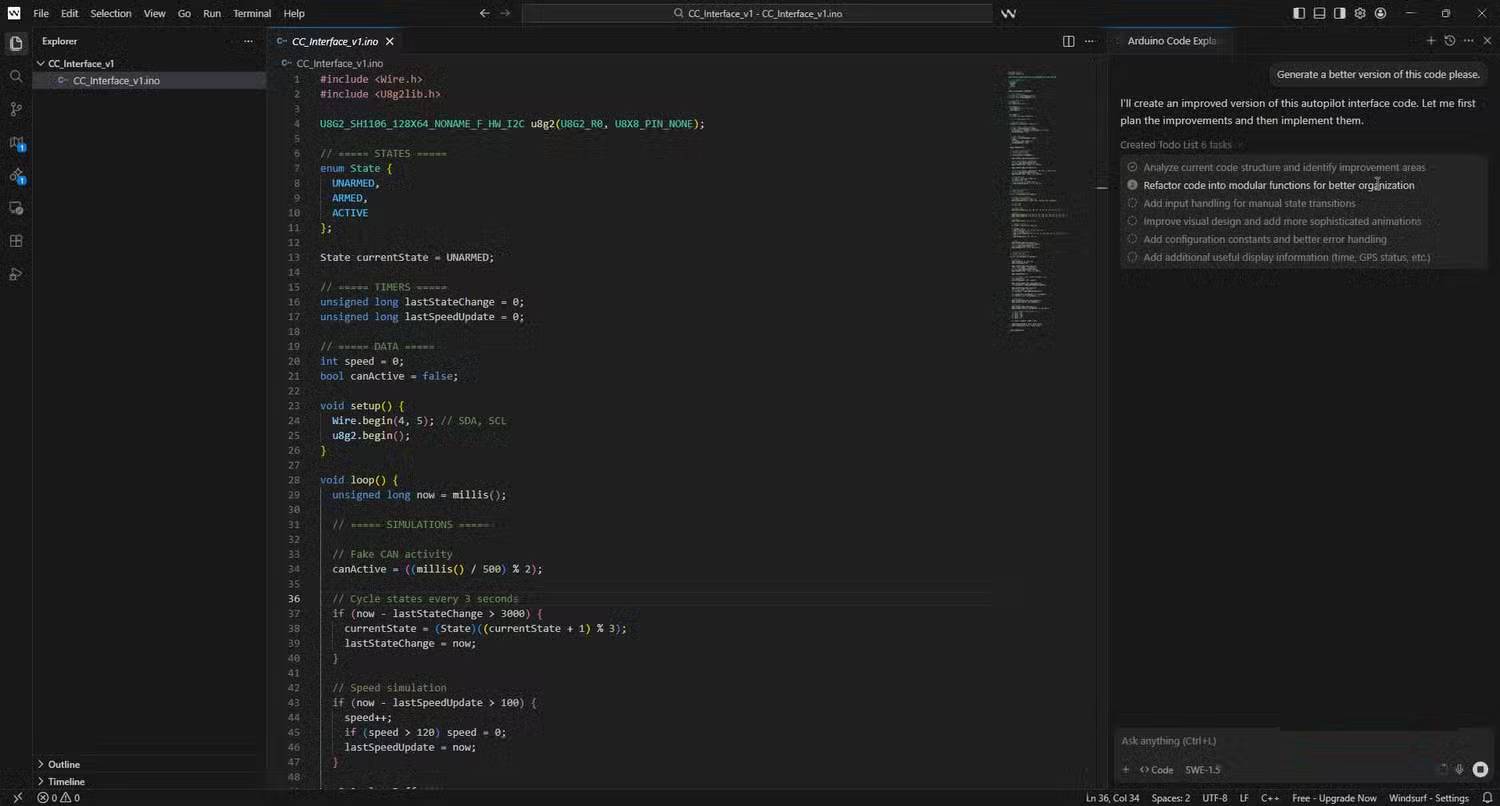Open the account profile menu
This screenshot has width=1500, height=806.
(1380, 13)
